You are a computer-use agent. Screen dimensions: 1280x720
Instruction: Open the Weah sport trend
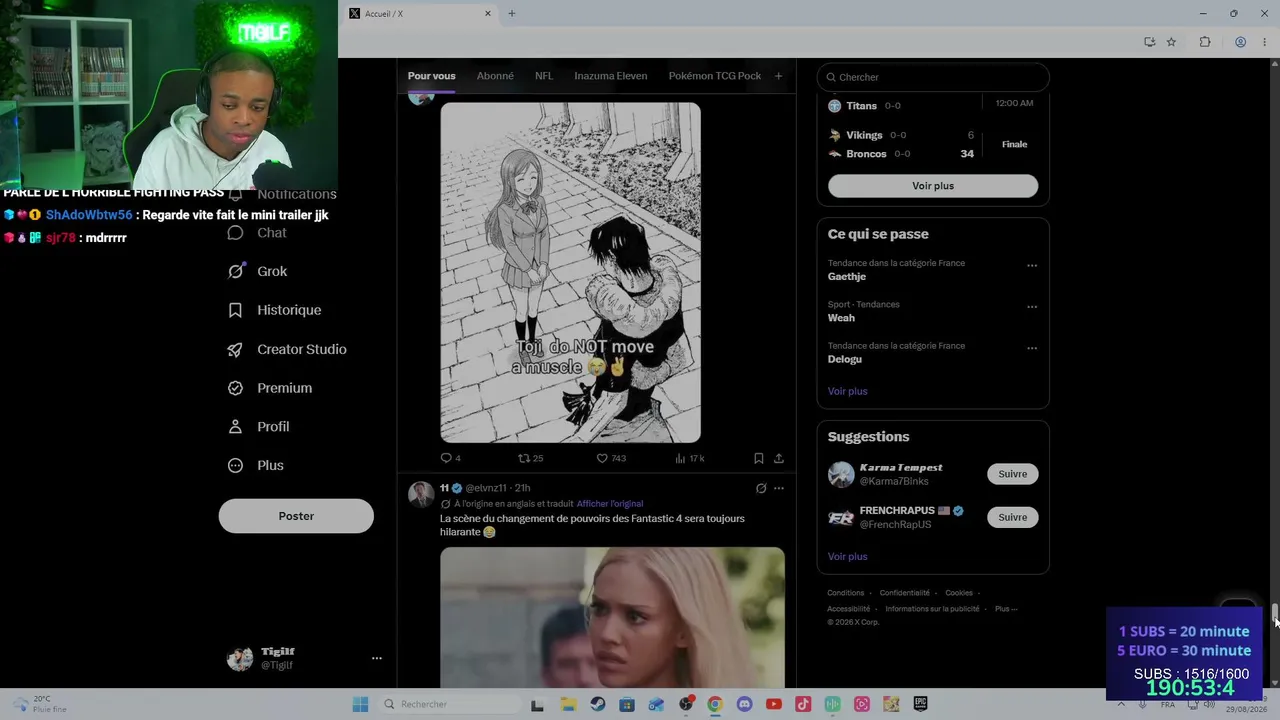tap(841, 318)
